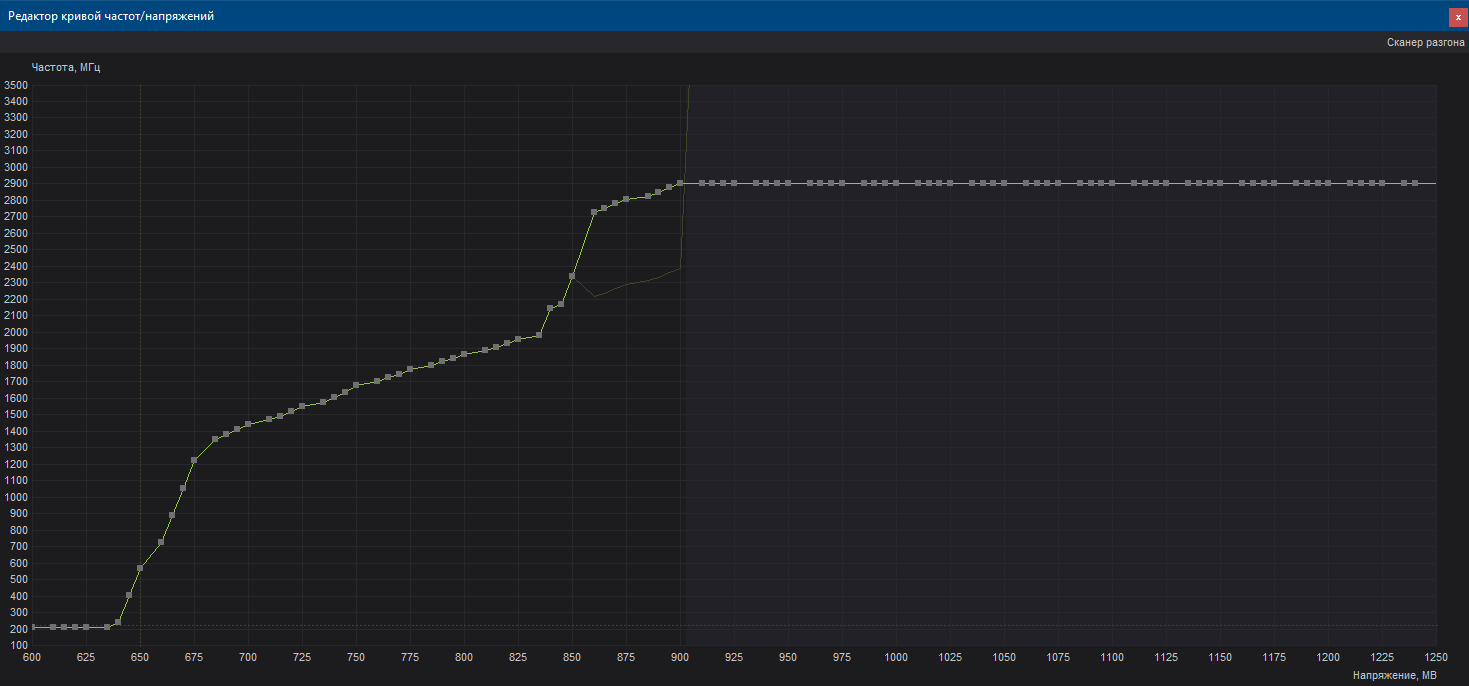1469x686 pixels.
Task: Select the curve point at 410 MHz
Action: [129, 595]
